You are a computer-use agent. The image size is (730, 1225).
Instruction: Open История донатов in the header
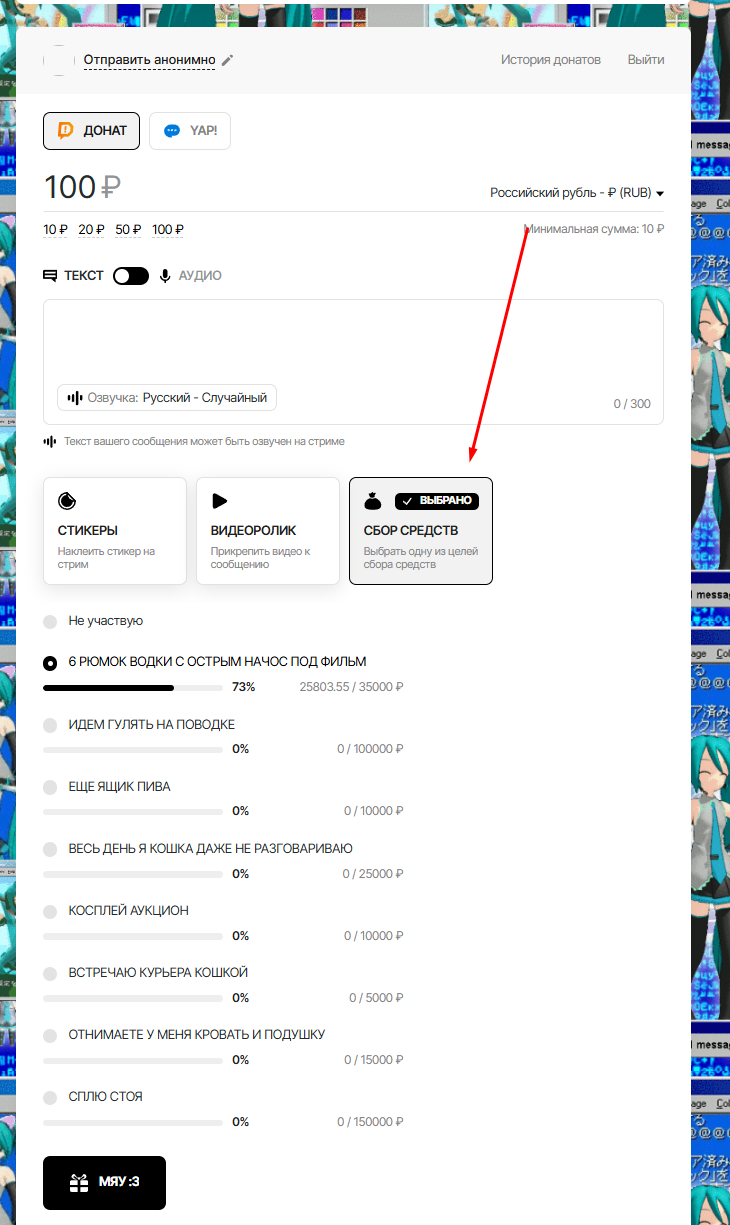click(x=550, y=60)
